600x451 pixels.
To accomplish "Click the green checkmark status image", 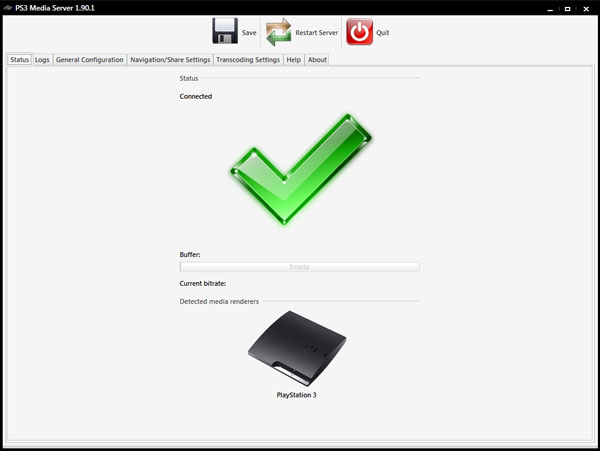I will (x=301, y=169).
